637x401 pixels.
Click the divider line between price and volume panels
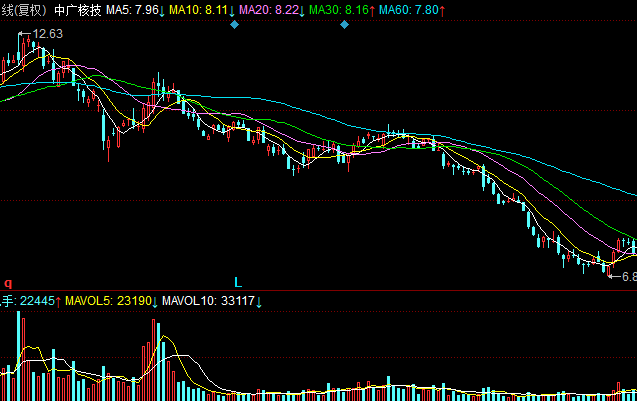318,291
